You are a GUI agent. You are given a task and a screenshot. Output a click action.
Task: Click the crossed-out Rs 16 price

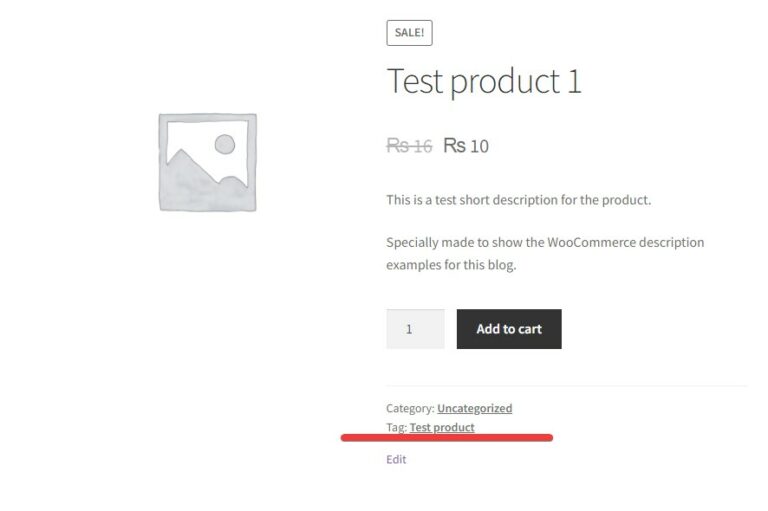409,146
